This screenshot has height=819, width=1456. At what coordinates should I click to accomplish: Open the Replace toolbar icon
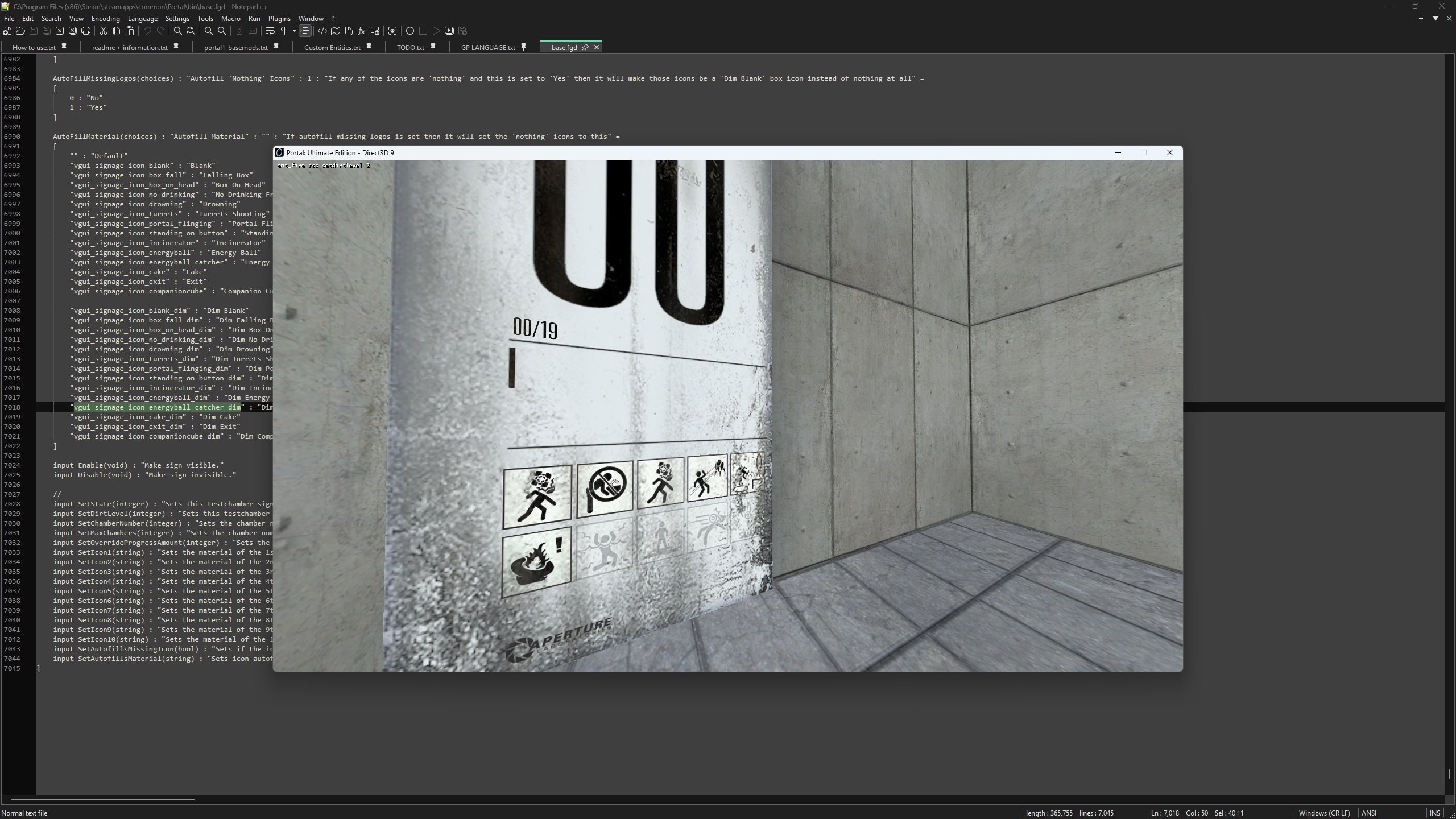191,31
